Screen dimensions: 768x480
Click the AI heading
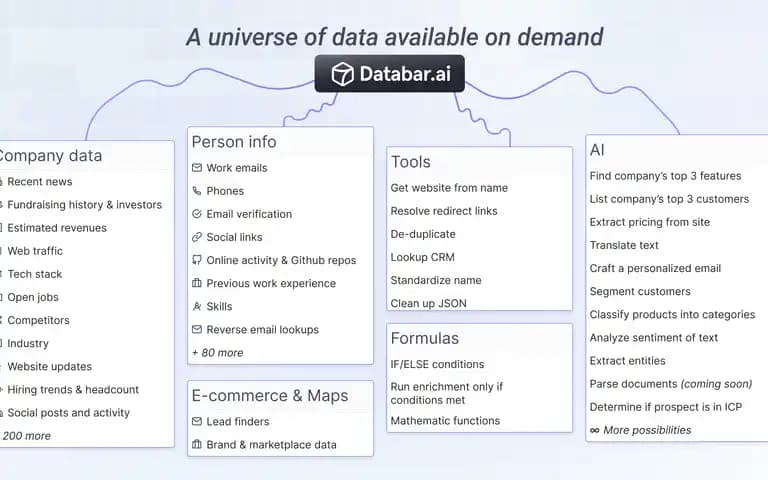(597, 150)
